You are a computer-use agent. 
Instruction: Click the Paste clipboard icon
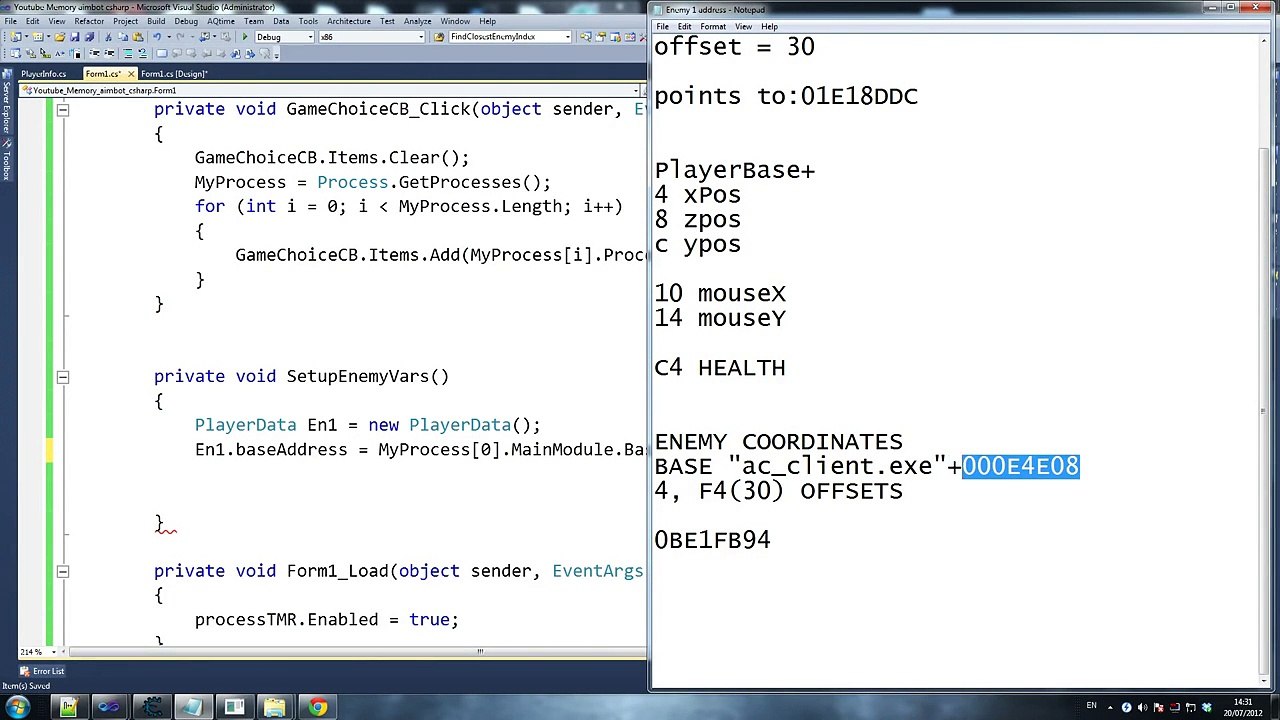pos(138,37)
